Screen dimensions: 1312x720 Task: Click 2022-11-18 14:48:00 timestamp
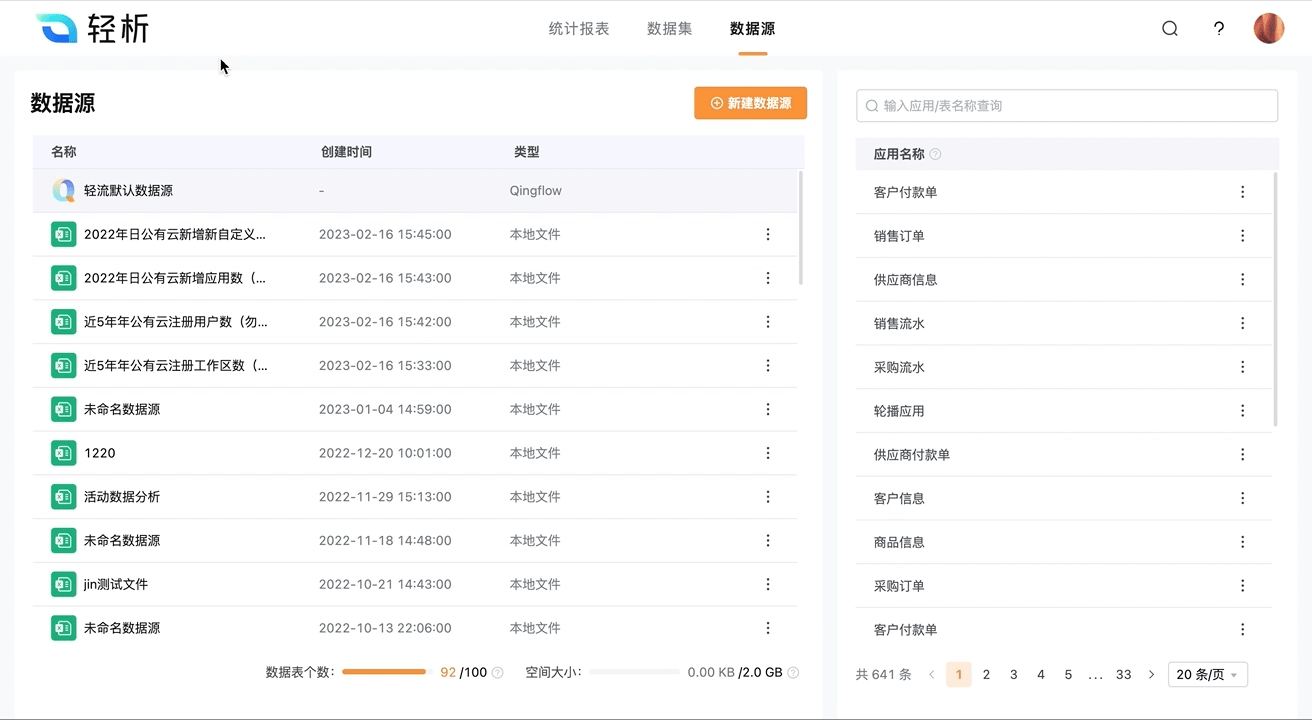(x=385, y=541)
